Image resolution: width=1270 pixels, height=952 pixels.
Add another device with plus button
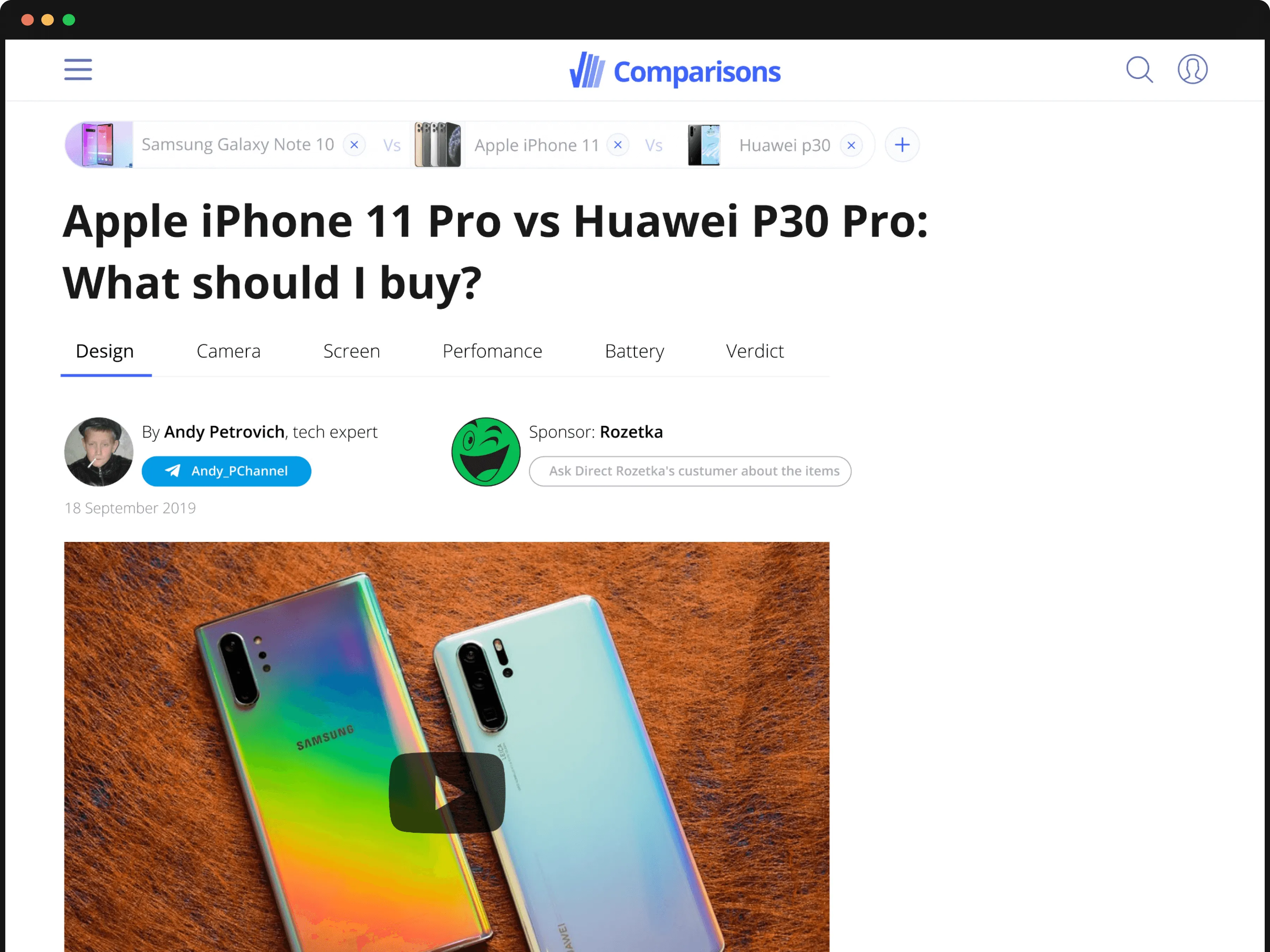(902, 145)
